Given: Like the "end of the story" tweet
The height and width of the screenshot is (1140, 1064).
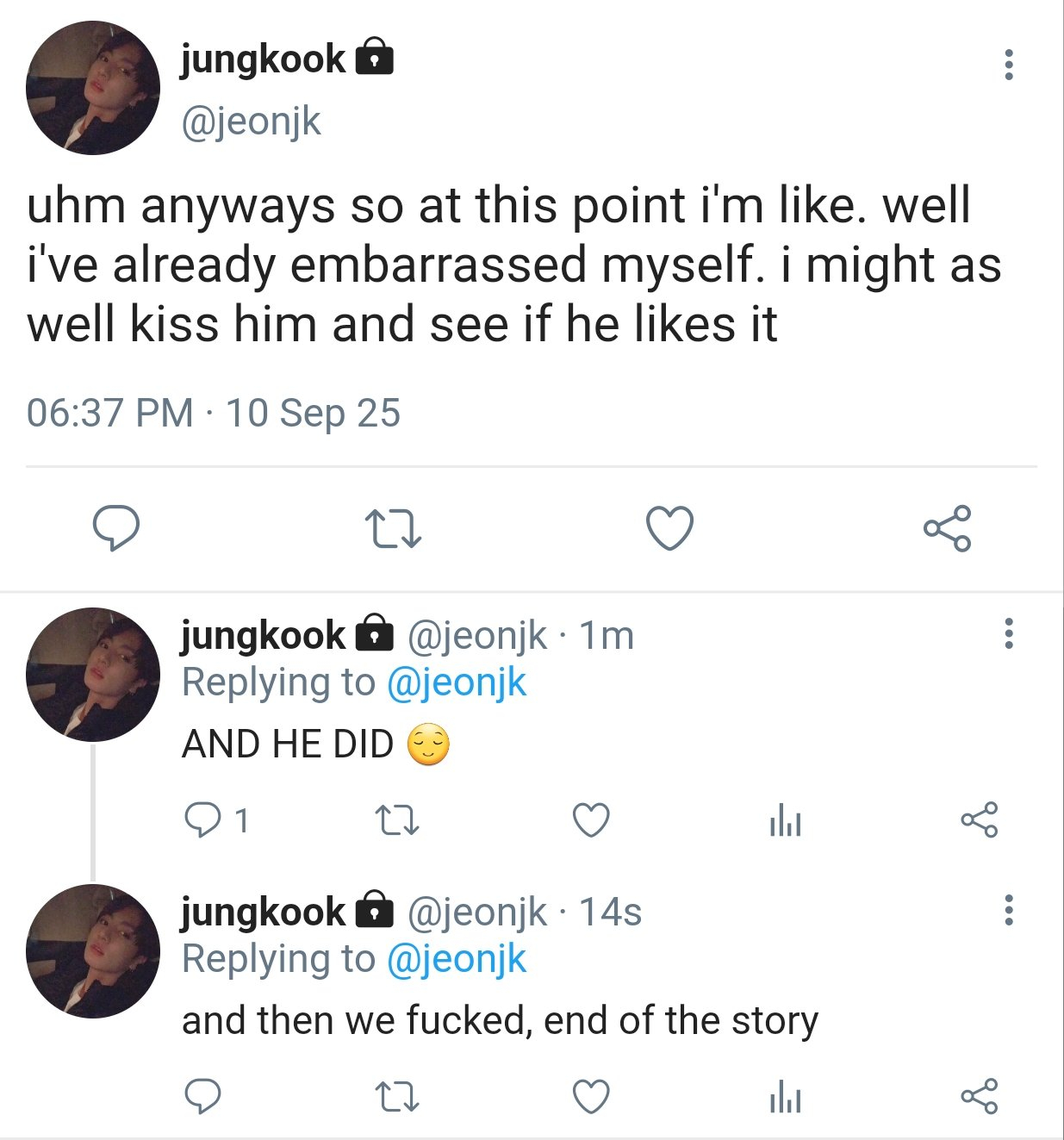Looking at the screenshot, I should [592, 1097].
